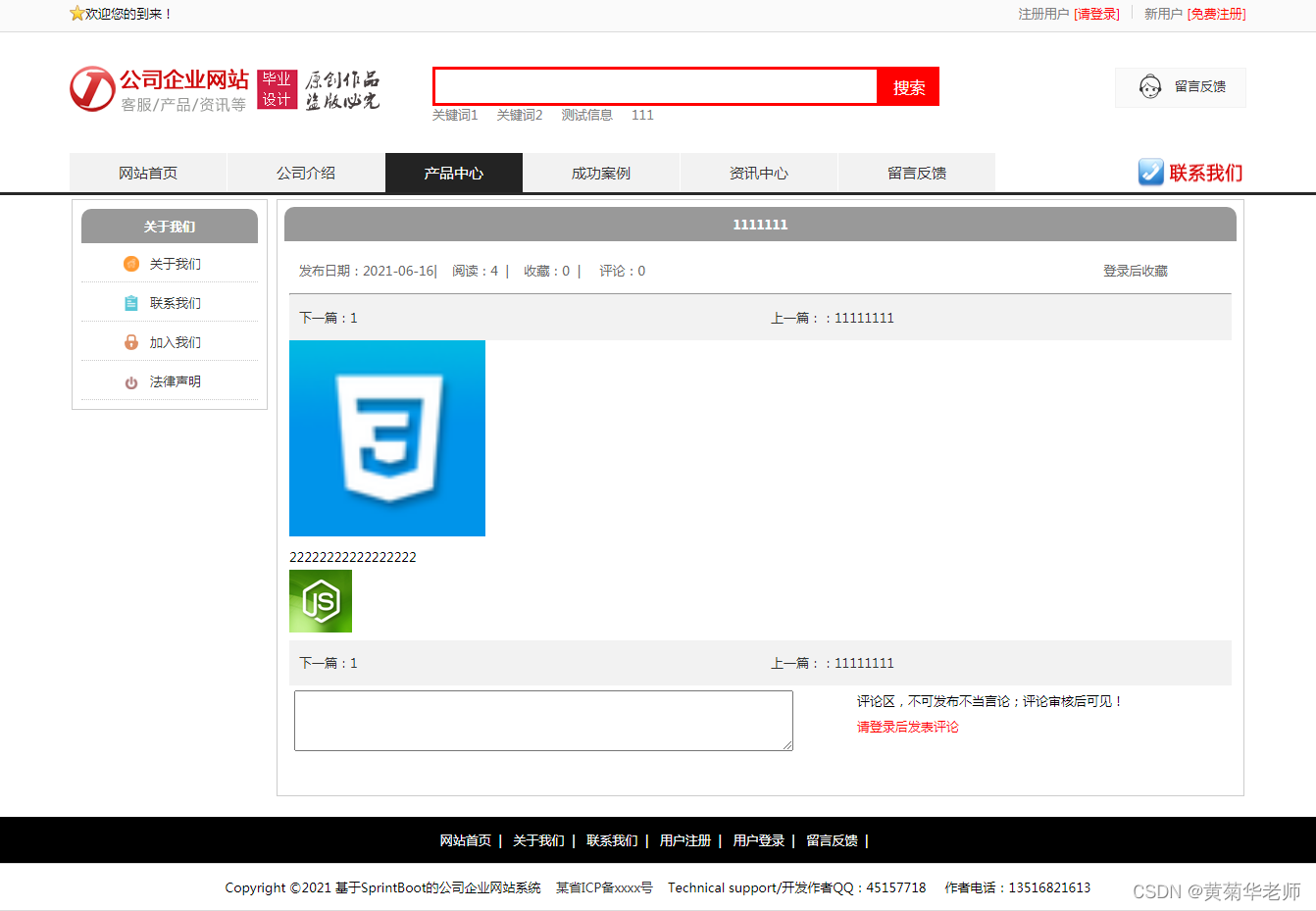Click the red company logo
Viewport: 1316px width, 911px height.
[91, 88]
